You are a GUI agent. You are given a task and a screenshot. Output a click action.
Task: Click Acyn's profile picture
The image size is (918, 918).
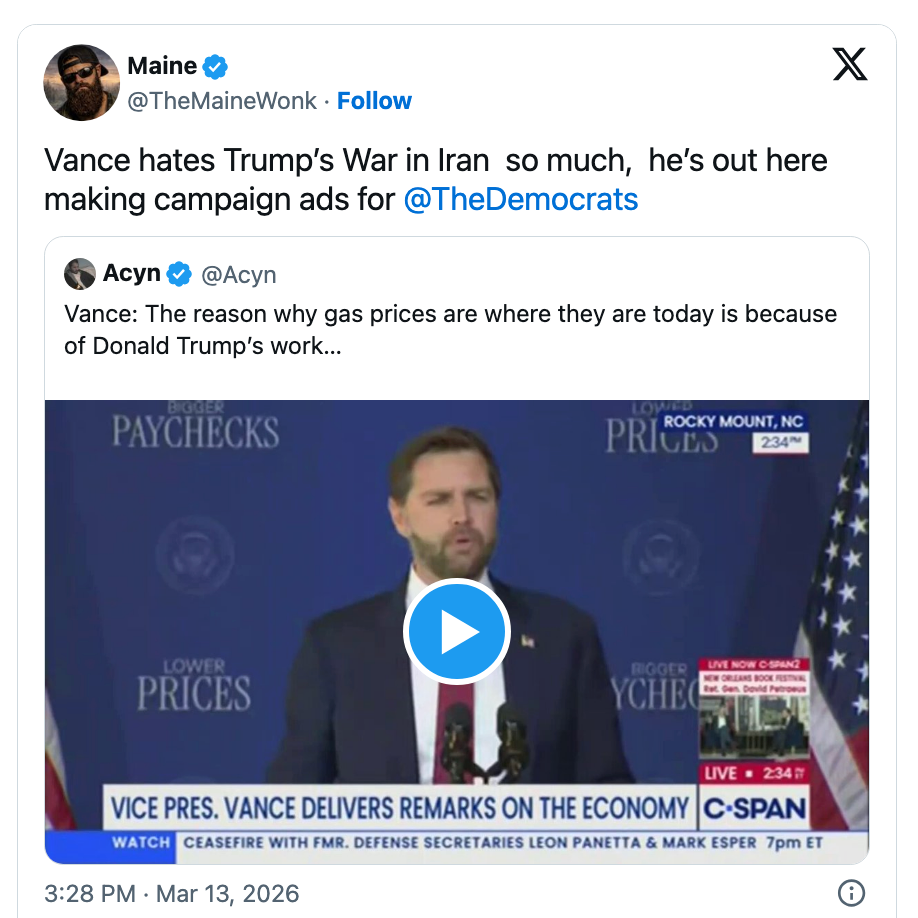coord(79,273)
